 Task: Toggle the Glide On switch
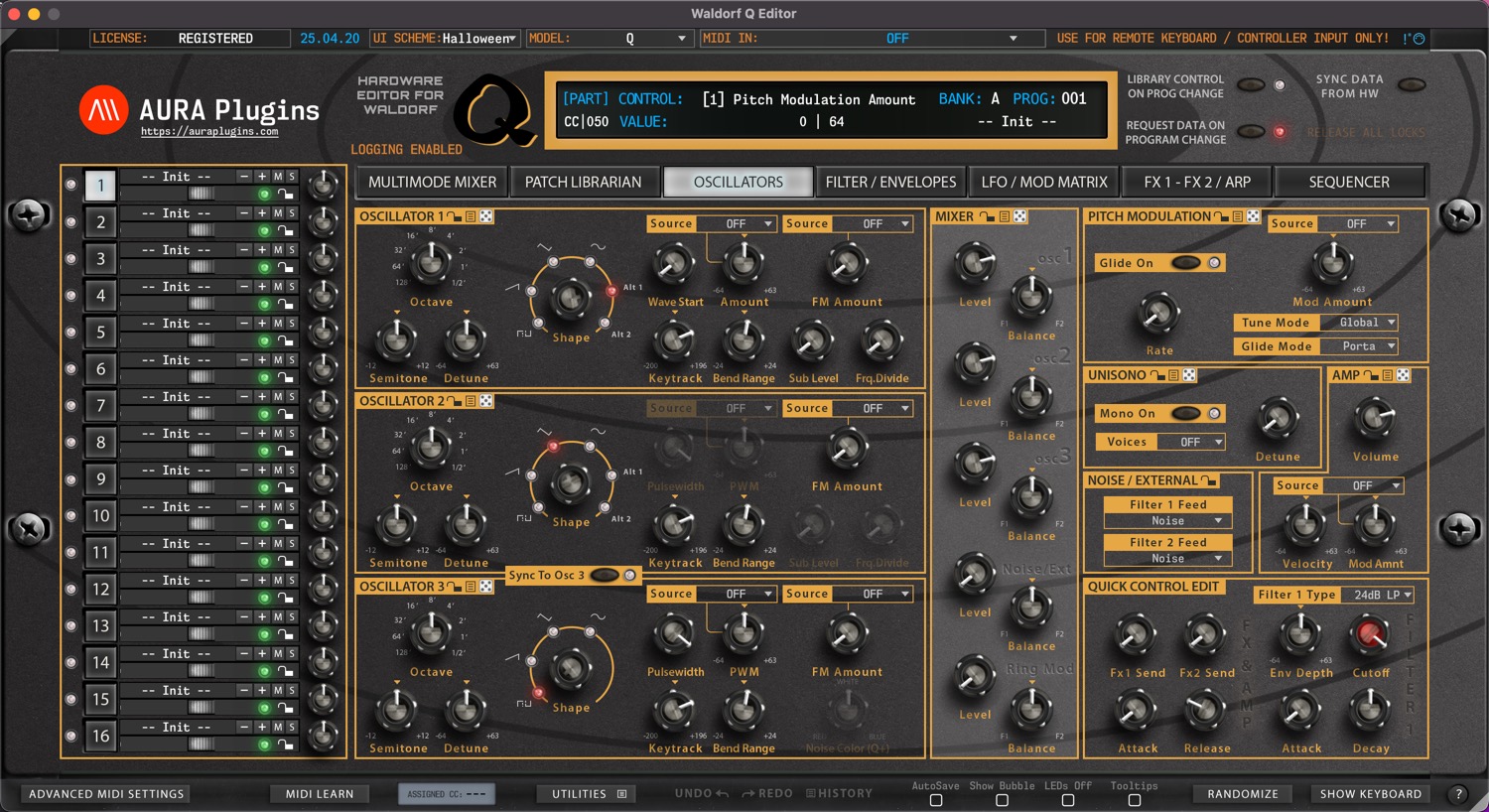pos(1185,263)
